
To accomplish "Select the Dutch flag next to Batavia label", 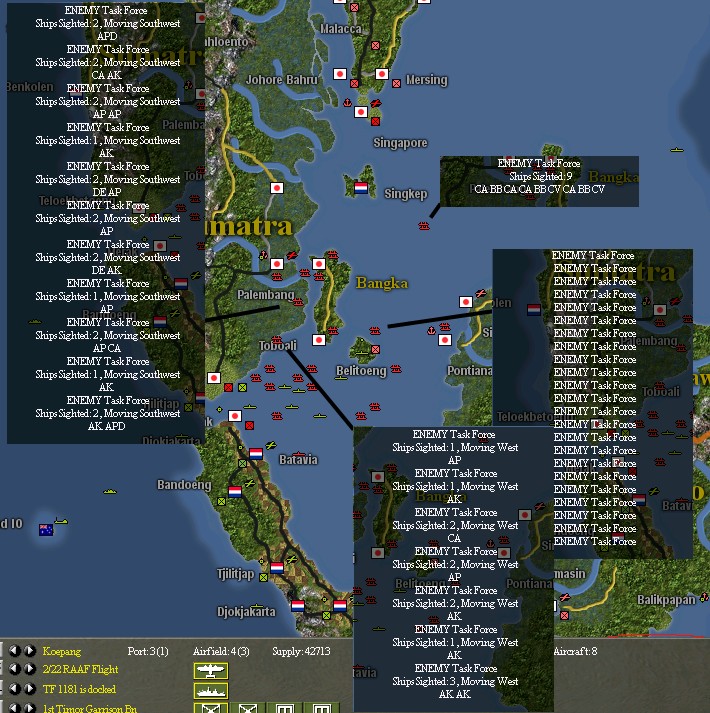I will tap(256, 453).
